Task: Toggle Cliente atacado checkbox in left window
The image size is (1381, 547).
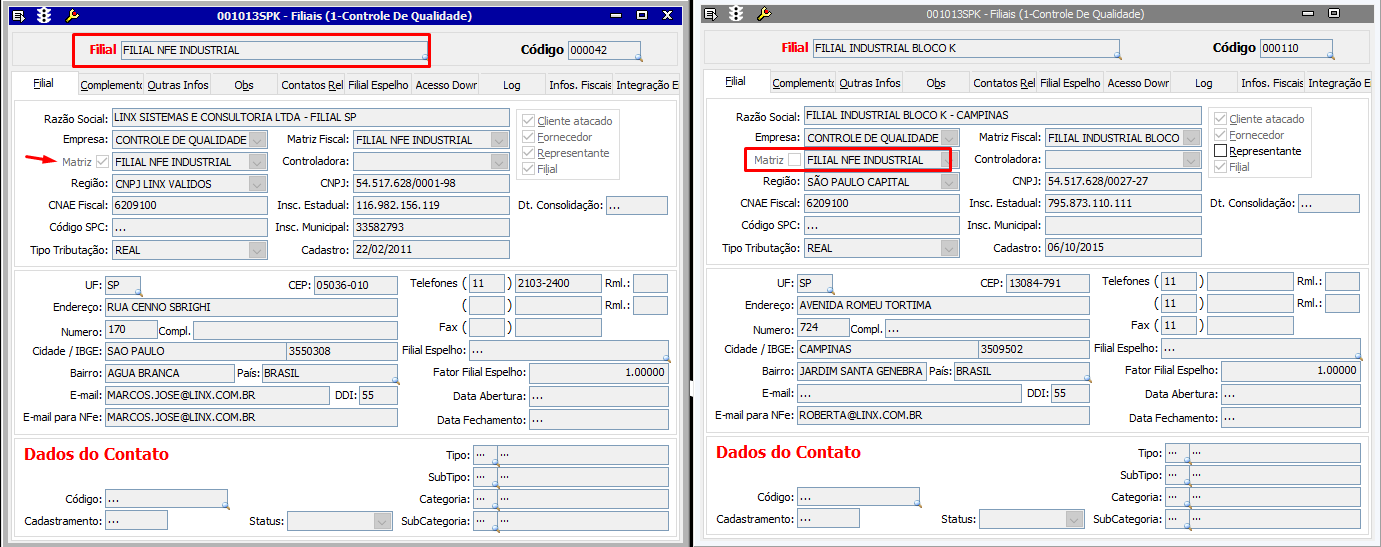Action: (528, 120)
